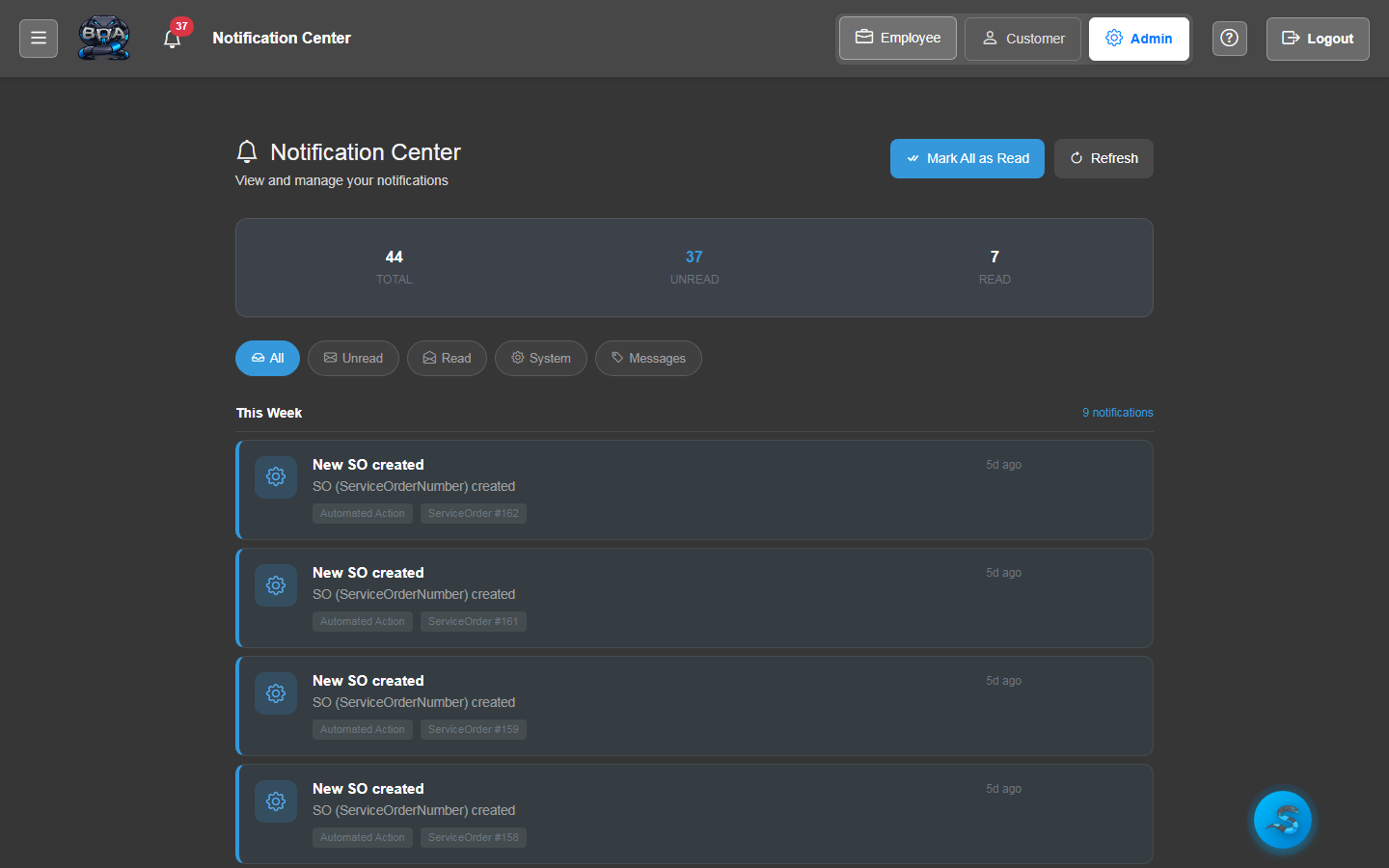Click the help question mark icon

click(x=1229, y=38)
